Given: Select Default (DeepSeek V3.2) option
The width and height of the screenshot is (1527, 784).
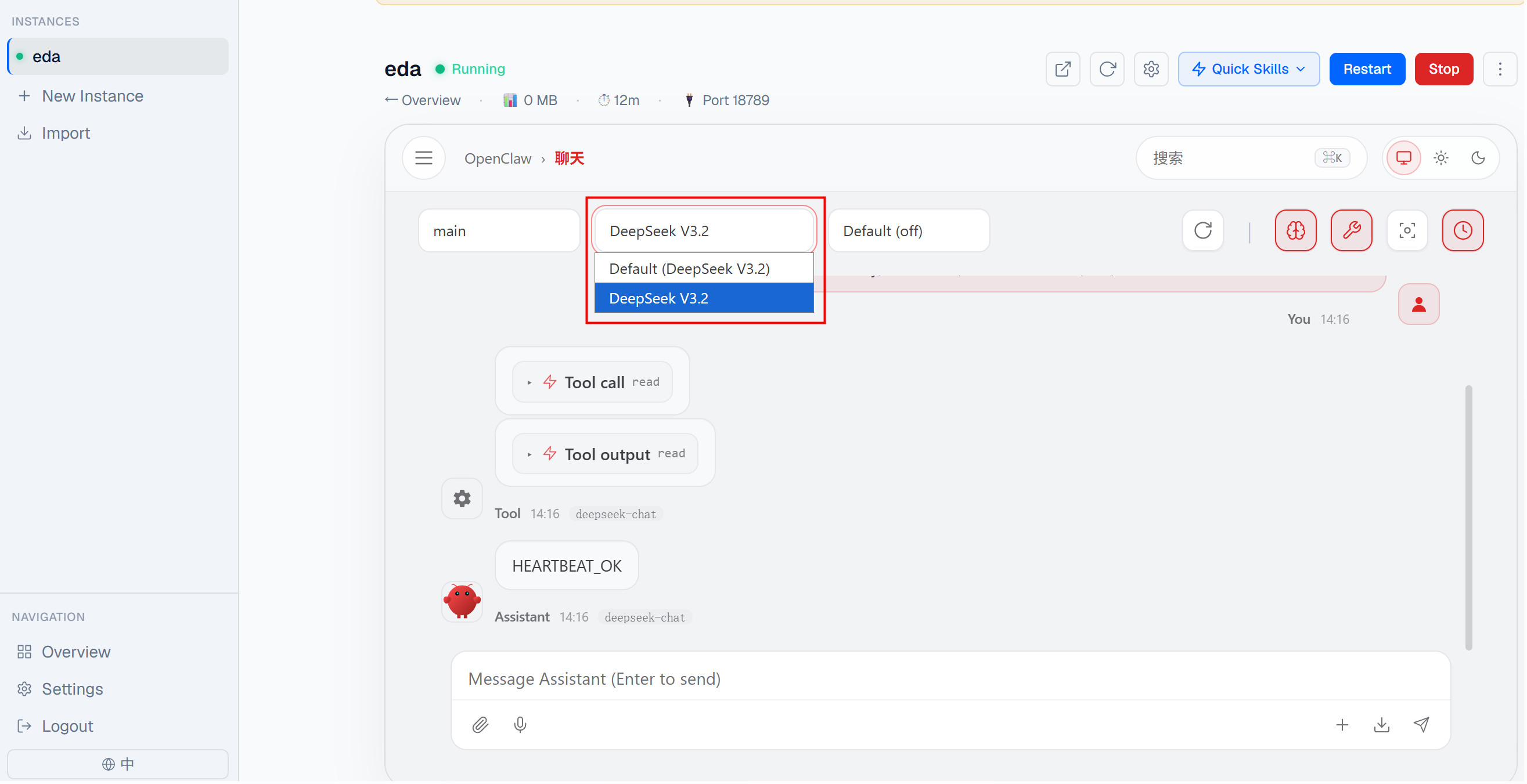Looking at the screenshot, I should point(704,269).
